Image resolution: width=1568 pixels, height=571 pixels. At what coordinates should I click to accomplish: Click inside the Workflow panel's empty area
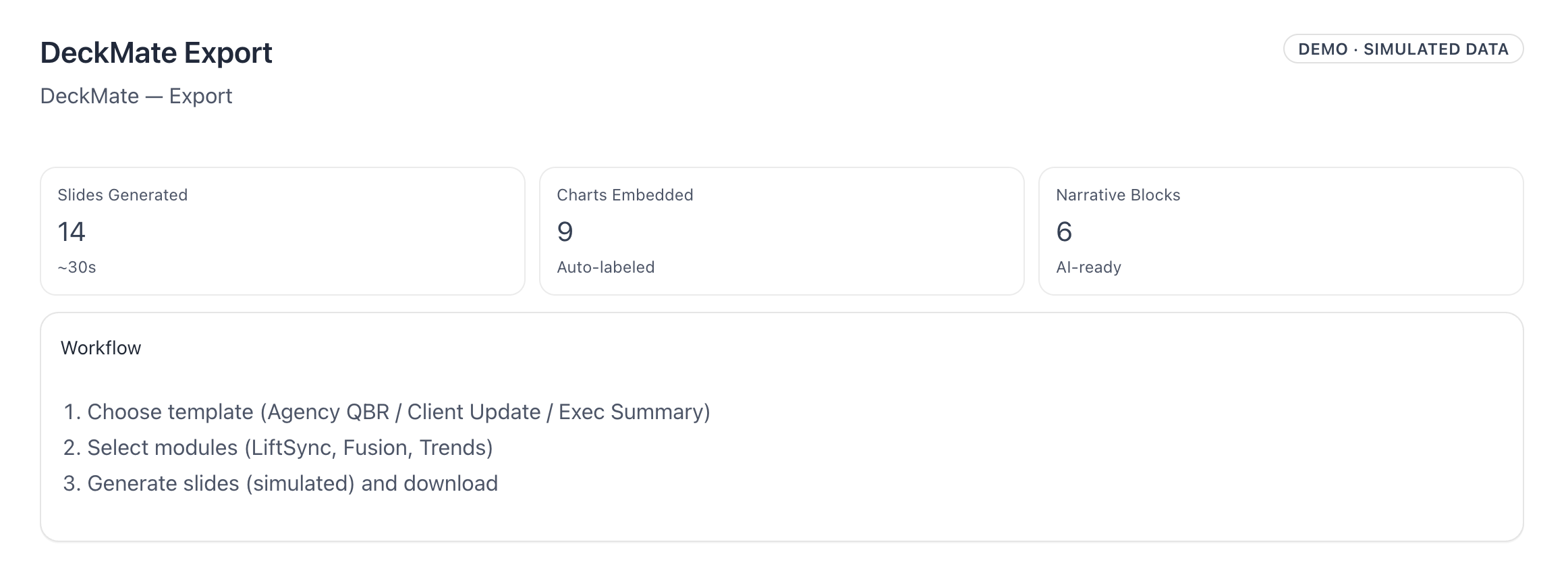coord(1080,459)
